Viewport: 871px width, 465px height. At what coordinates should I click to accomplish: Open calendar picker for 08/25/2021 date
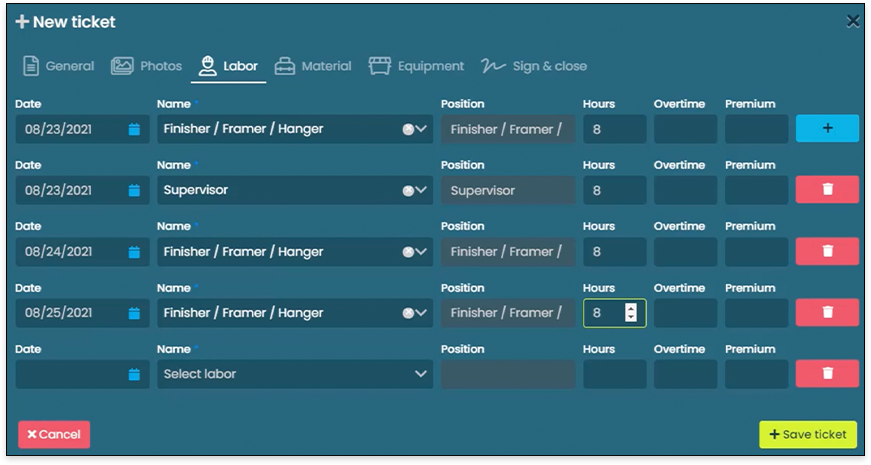tap(134, 313)
